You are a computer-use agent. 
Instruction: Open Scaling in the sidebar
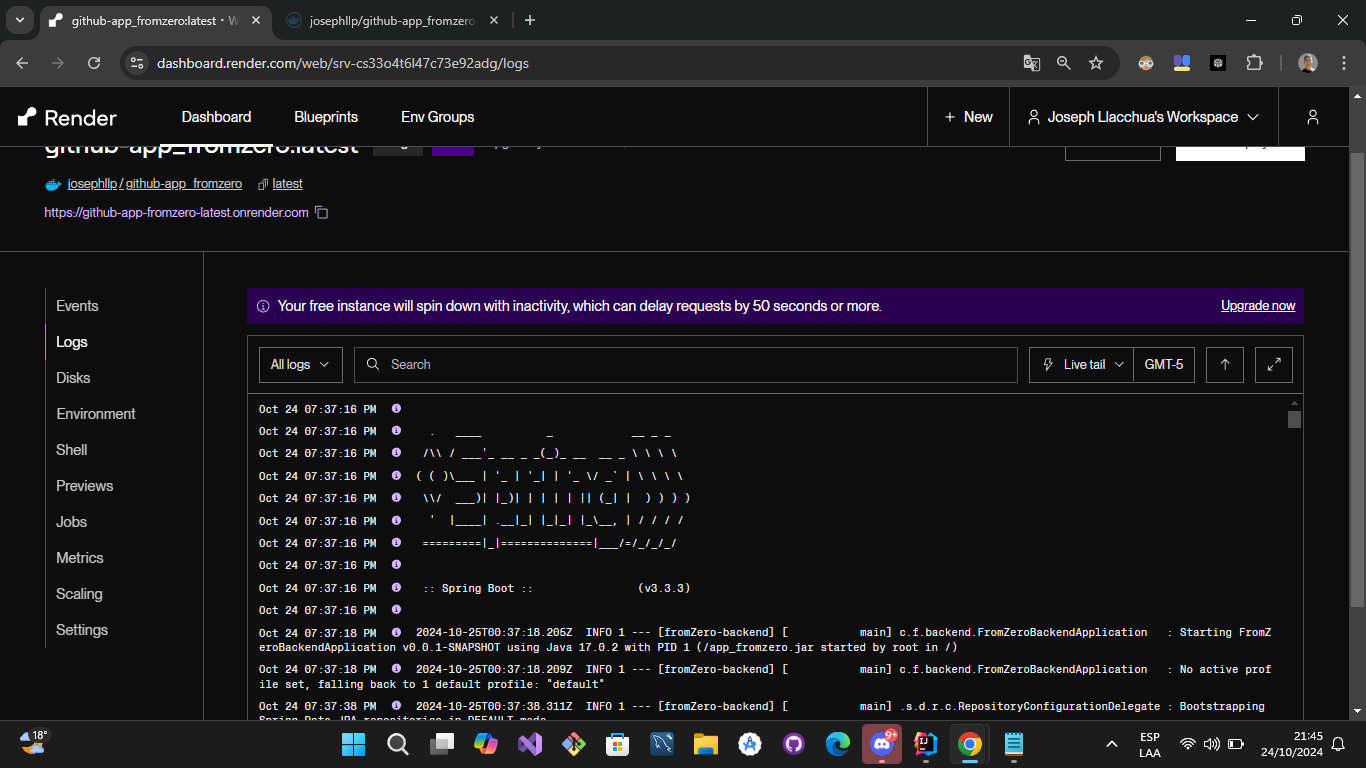coord(79,594)
